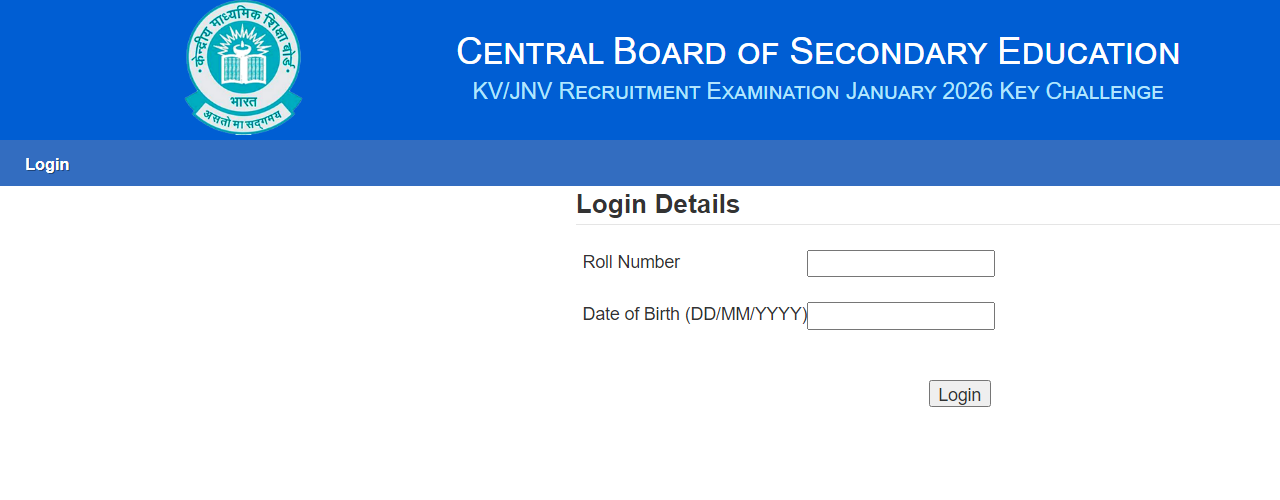This screenshot has width=1280, height=500.
Task: Click the Login Details heading
Action: pos(658,205)
